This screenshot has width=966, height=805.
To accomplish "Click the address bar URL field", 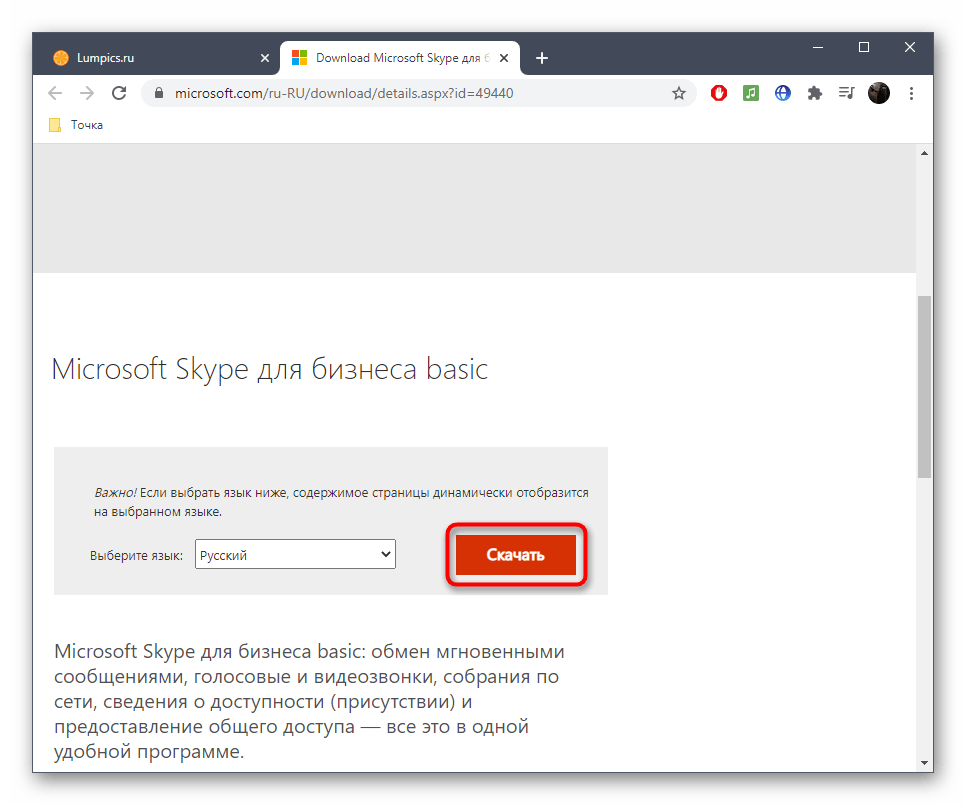I will [400, 93].
